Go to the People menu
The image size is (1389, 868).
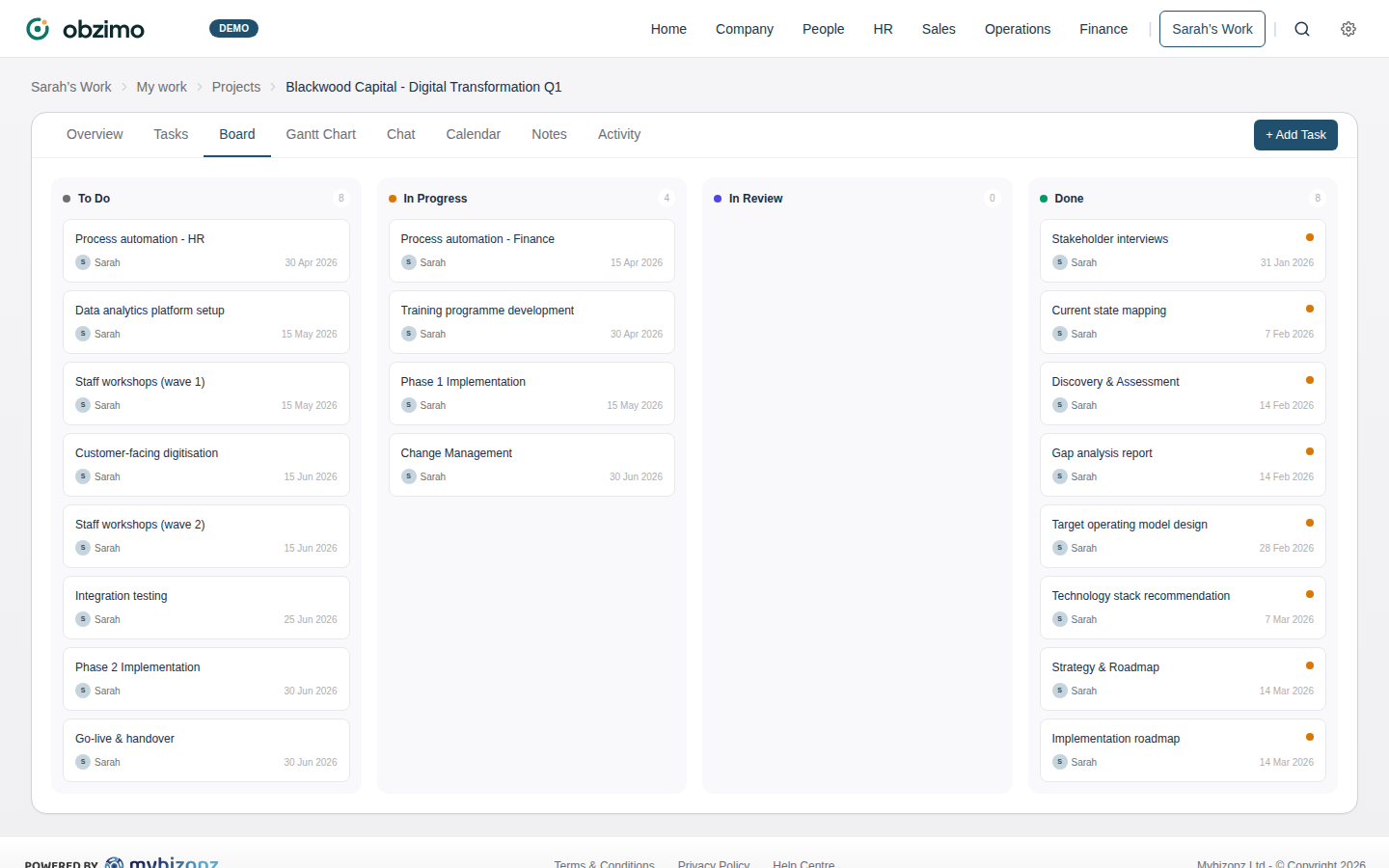click(x=824, y=29)
